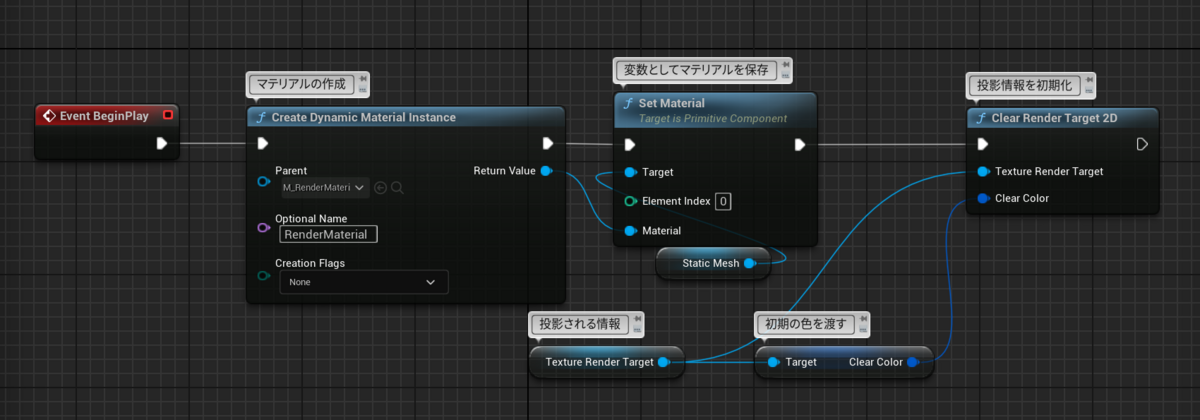Open the Creation Flags 'None' dropdown
This screenshot has height=420, width=1200.
(363, 283)
